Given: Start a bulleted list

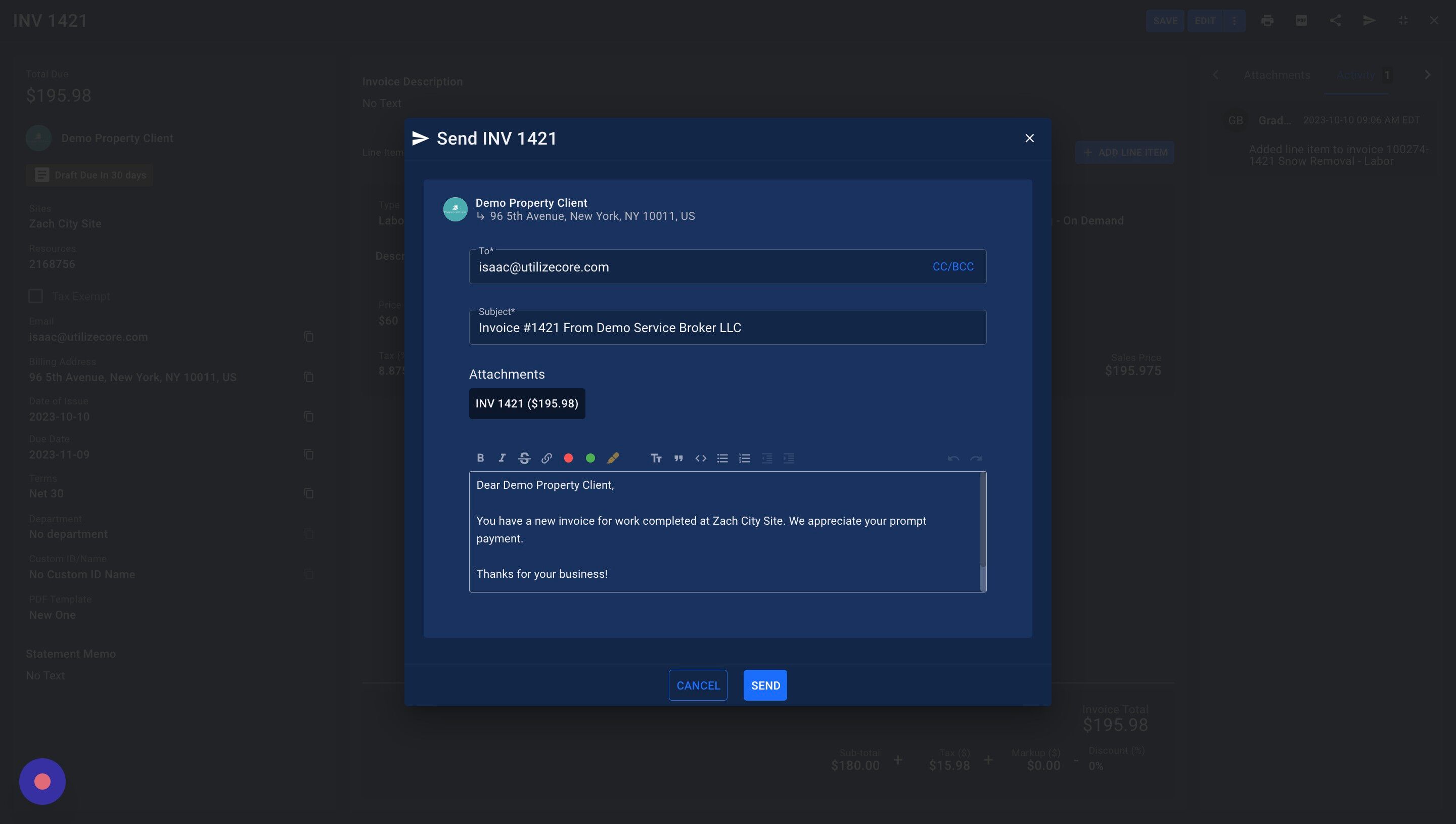Looking at the screenshot, I should (722, 458).
